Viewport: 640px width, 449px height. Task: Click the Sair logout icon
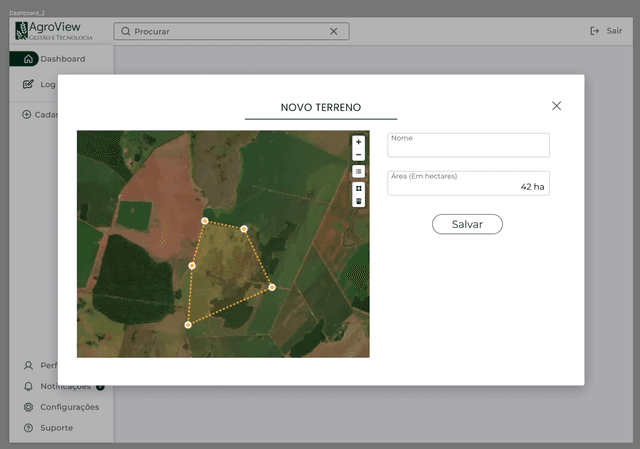[x=595, y=31]
